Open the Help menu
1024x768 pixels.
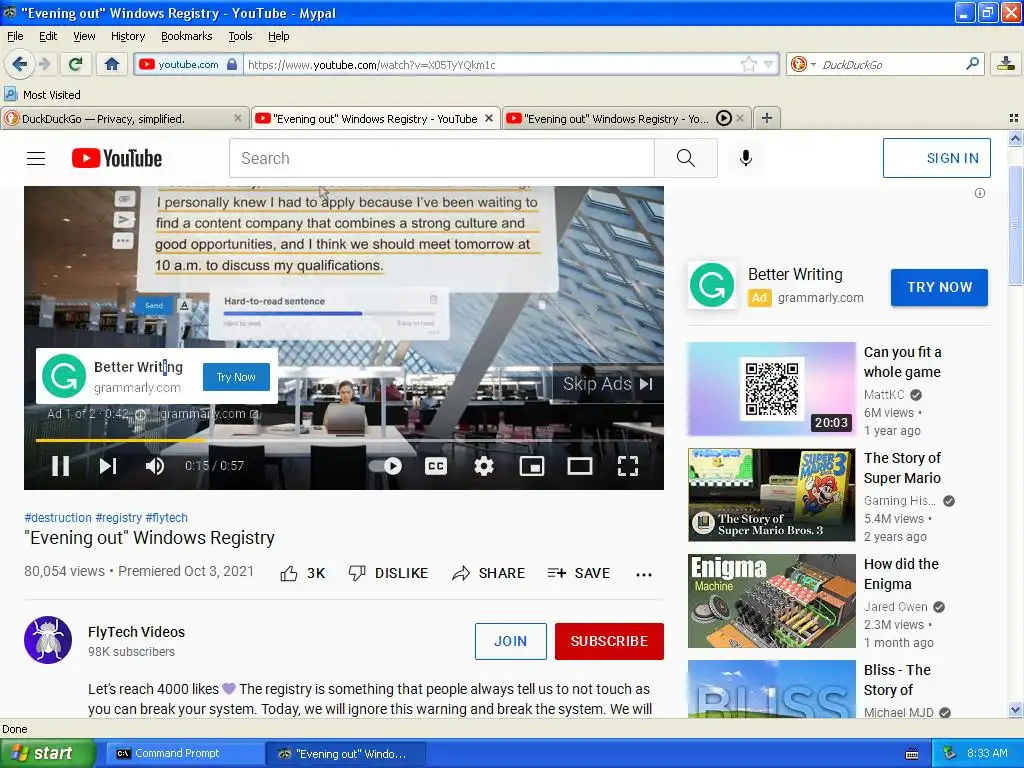click(279, 36)
